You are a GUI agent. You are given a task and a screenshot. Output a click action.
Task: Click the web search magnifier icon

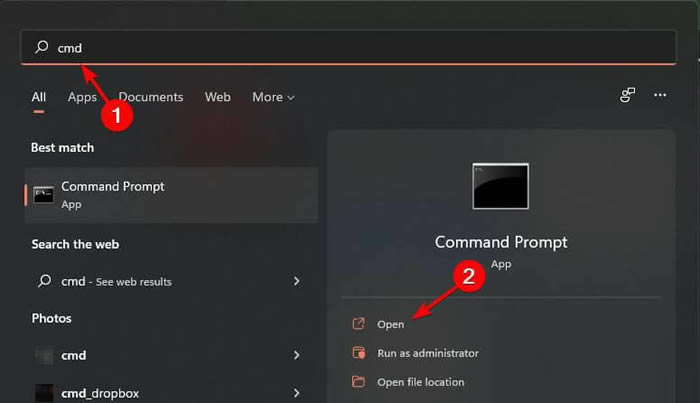45,281
